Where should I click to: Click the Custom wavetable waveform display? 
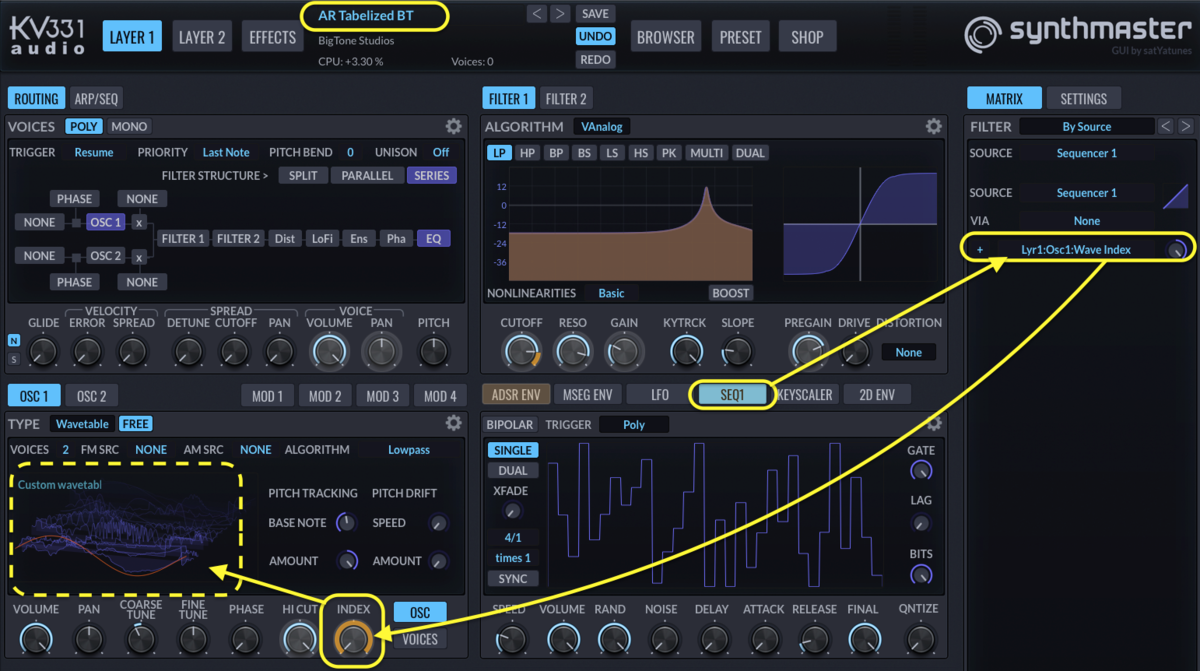126,527
